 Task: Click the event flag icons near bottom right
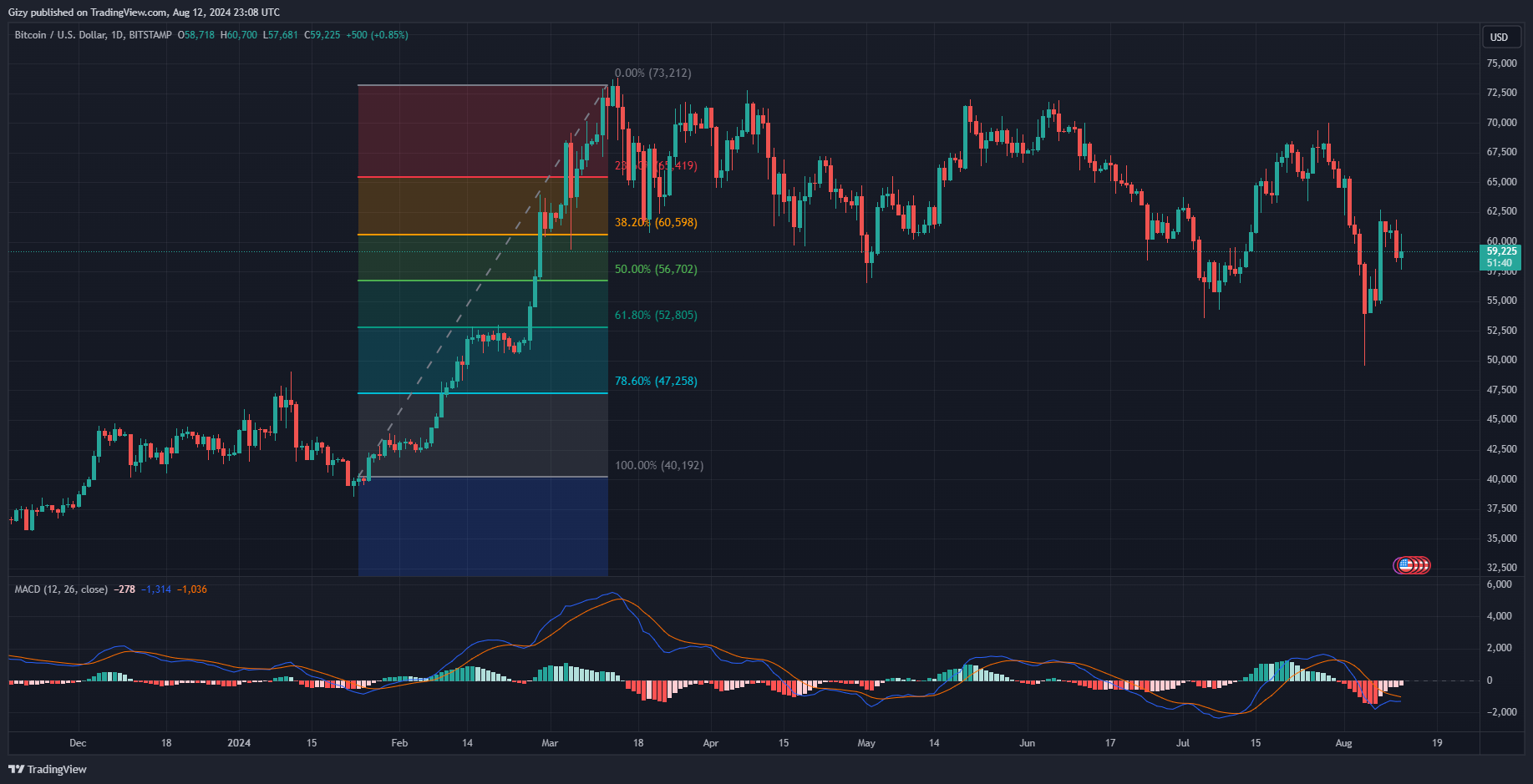point(1412,565)
